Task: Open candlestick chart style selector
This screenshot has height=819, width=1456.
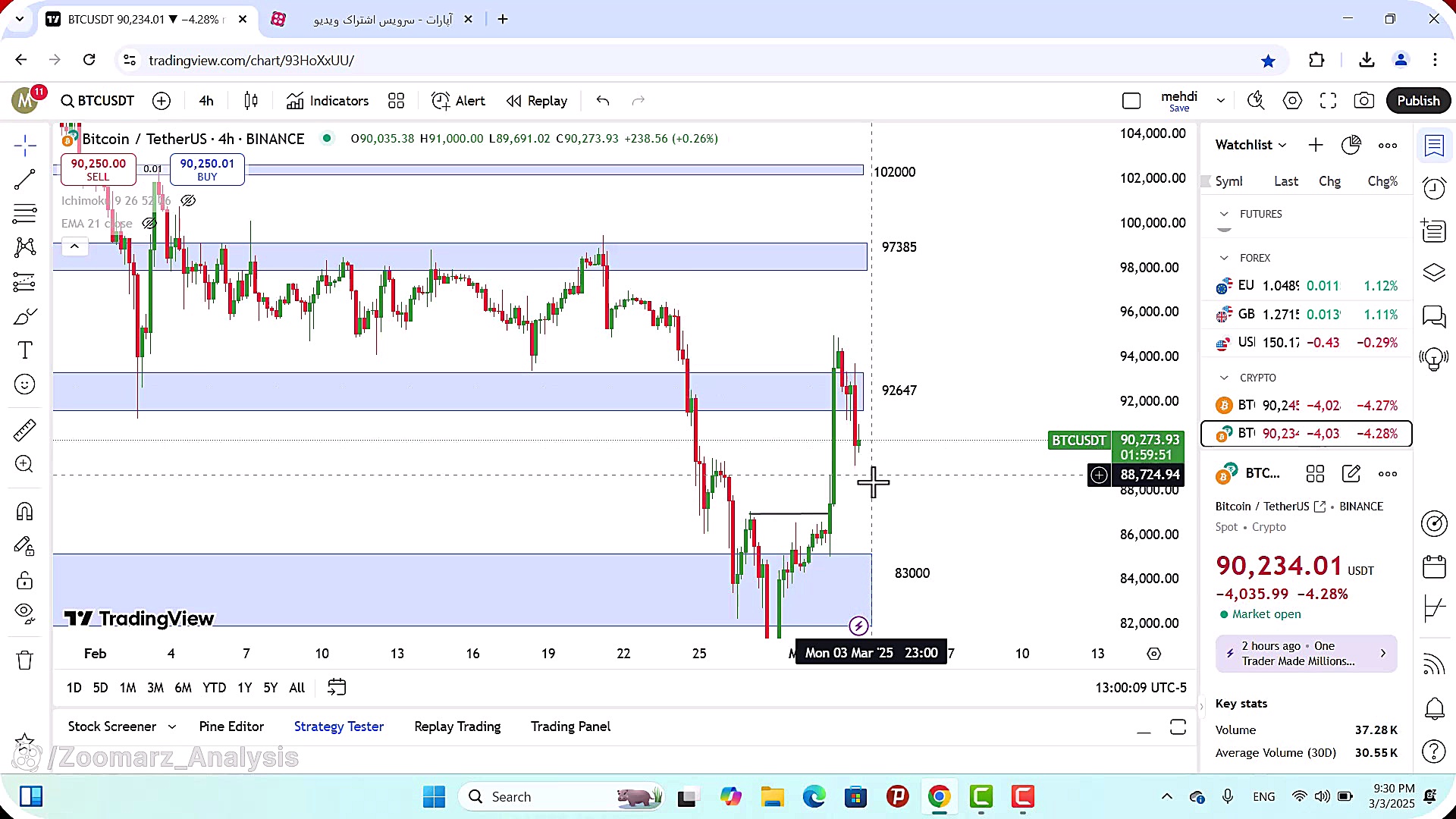Action: tap(251, 101)
